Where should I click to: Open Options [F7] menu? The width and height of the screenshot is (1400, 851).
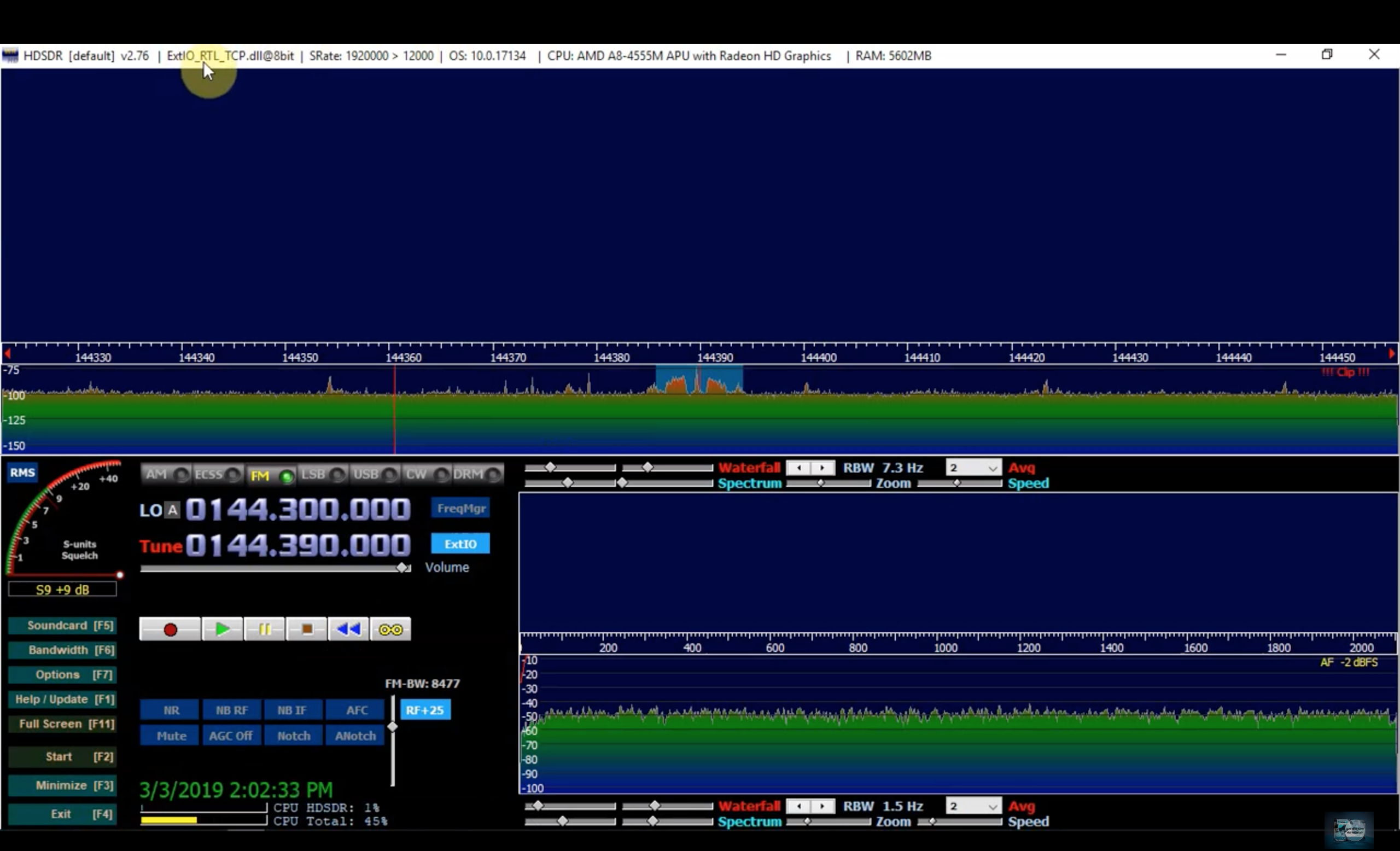[63, 675]
